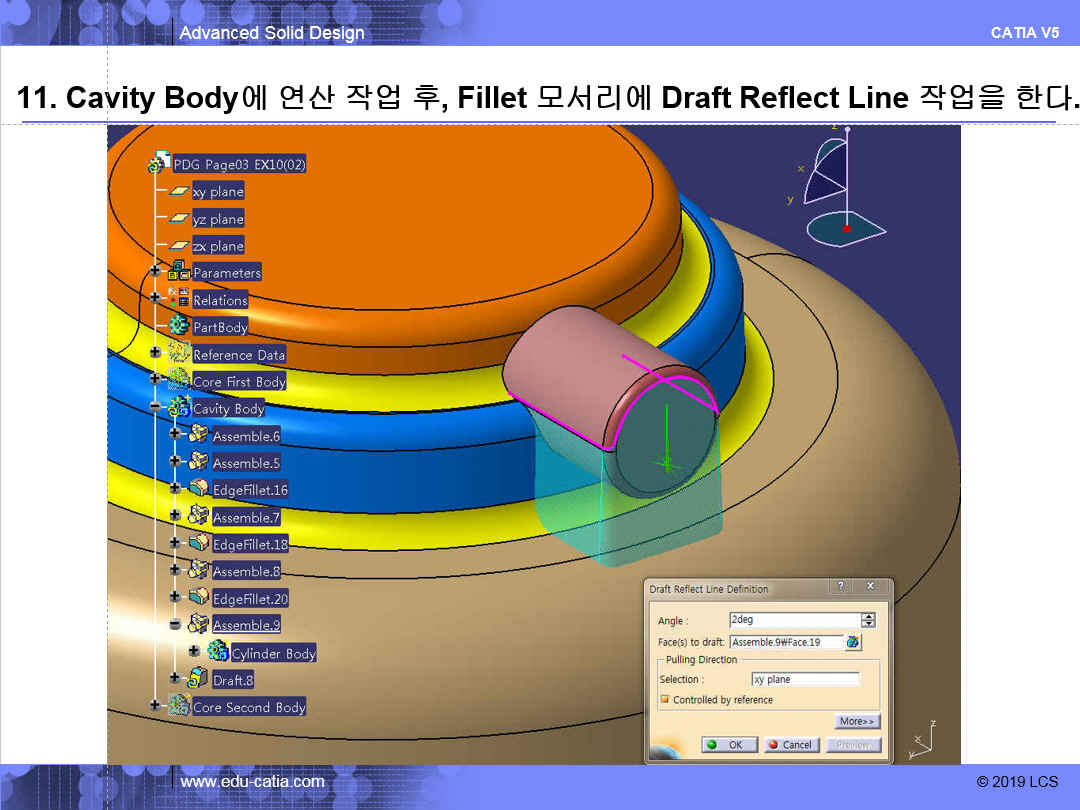
Task: Click the Parameters node icon
Action: click(x=179, y=271)
